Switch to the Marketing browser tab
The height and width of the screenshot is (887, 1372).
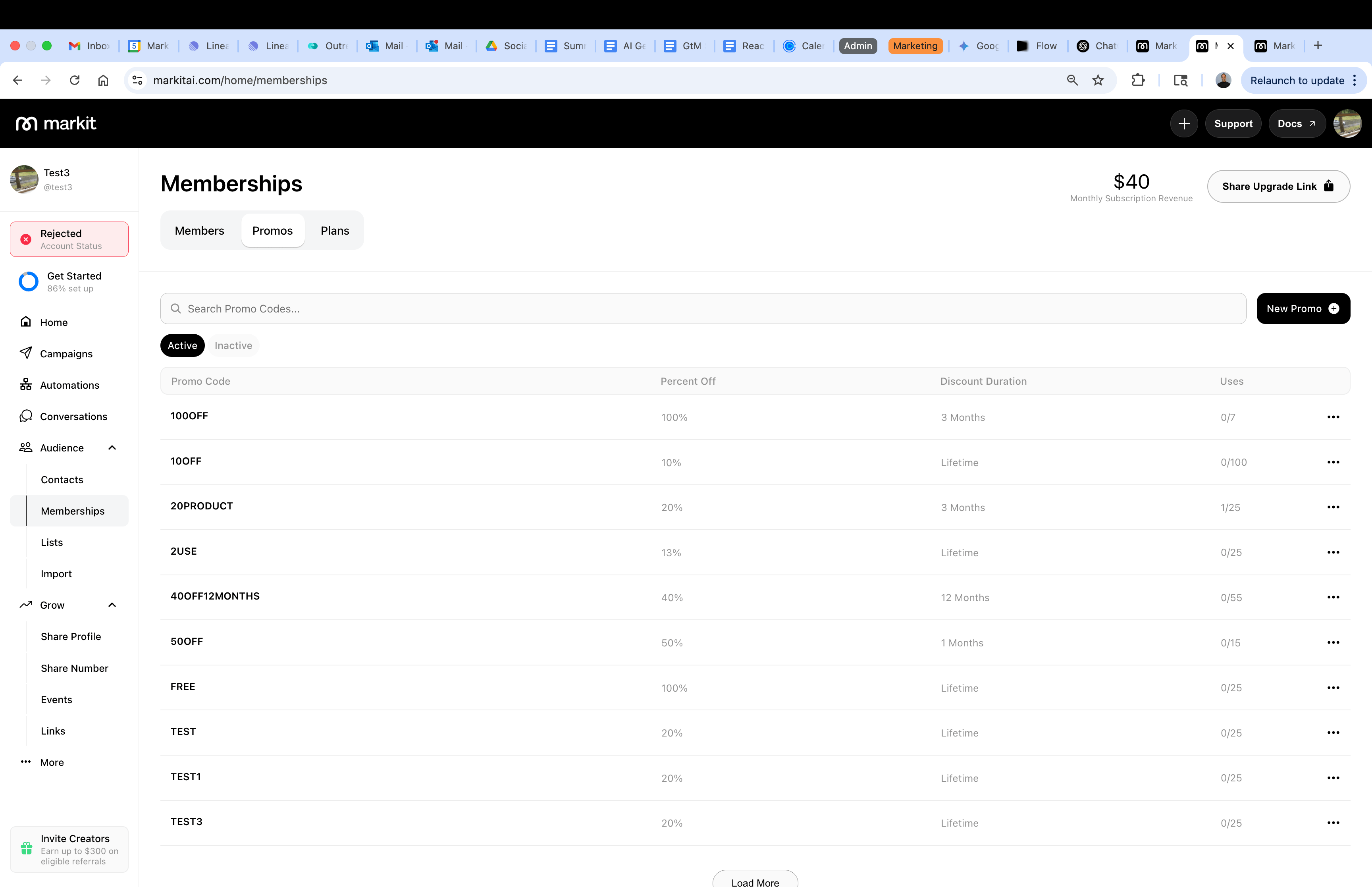point(915,46)
